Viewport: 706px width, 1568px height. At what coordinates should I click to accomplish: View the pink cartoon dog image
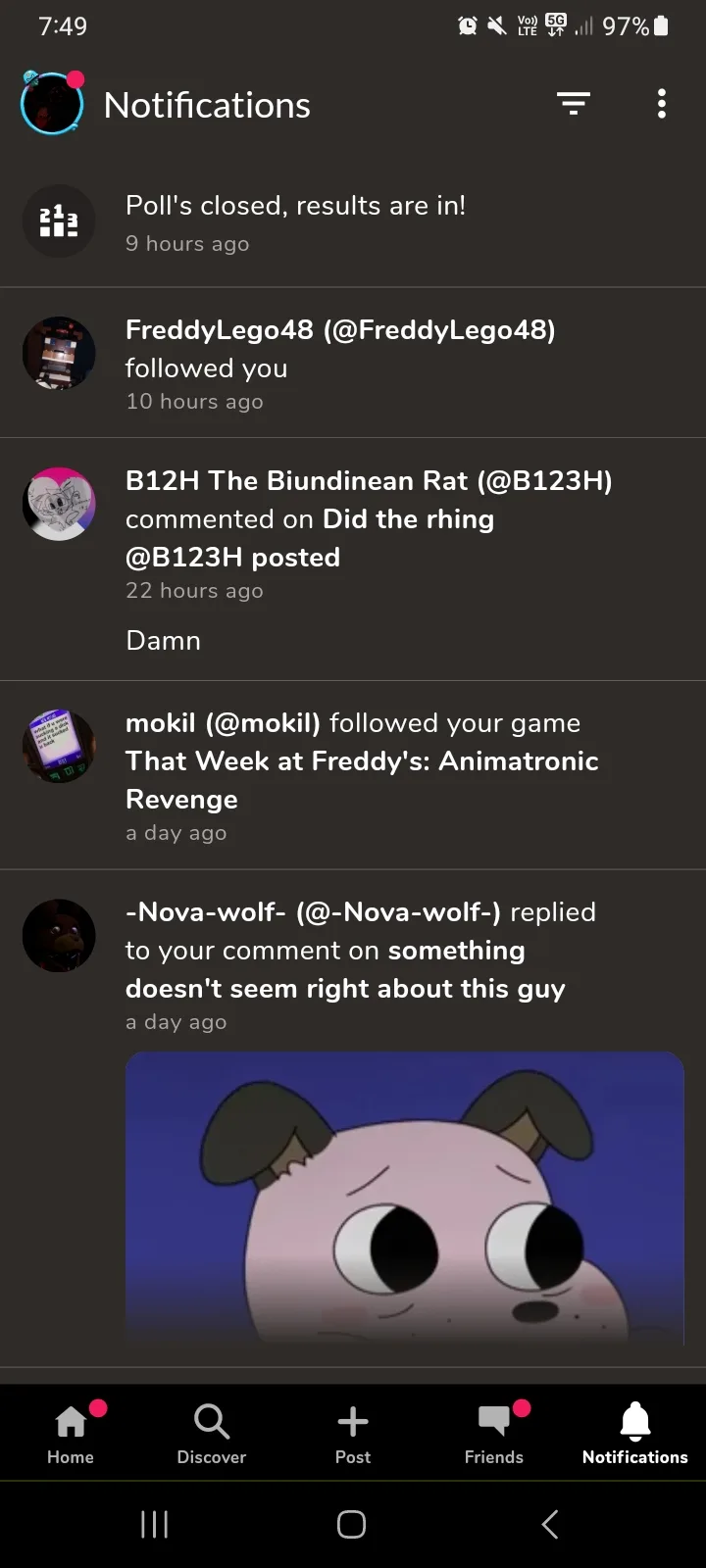pos(405,1198)
